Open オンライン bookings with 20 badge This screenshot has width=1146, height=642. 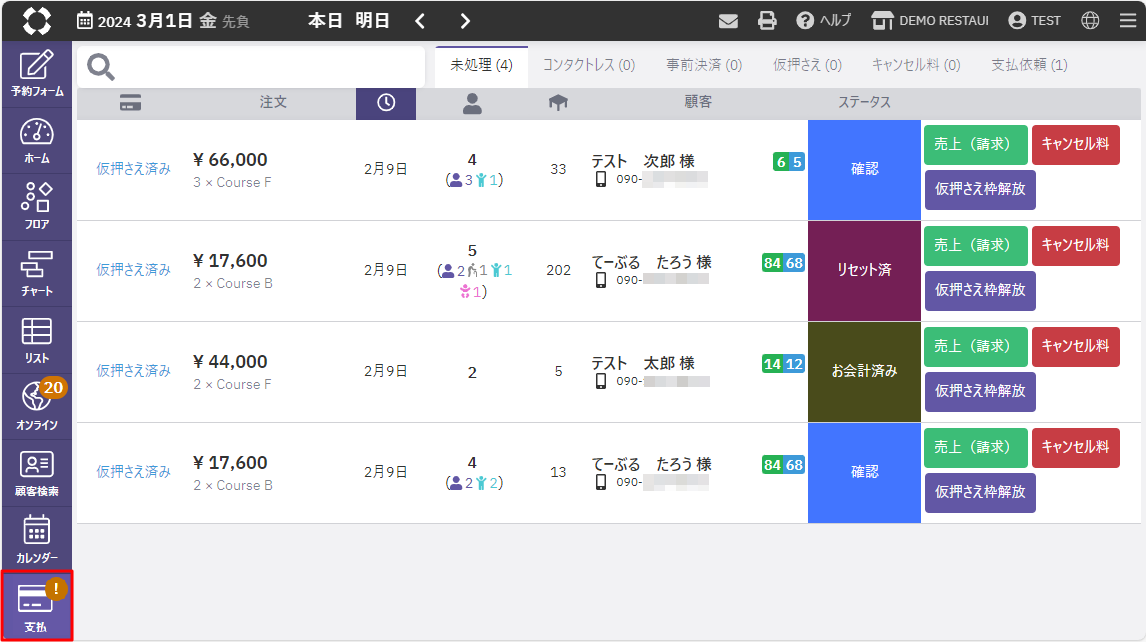coord(37,407)
